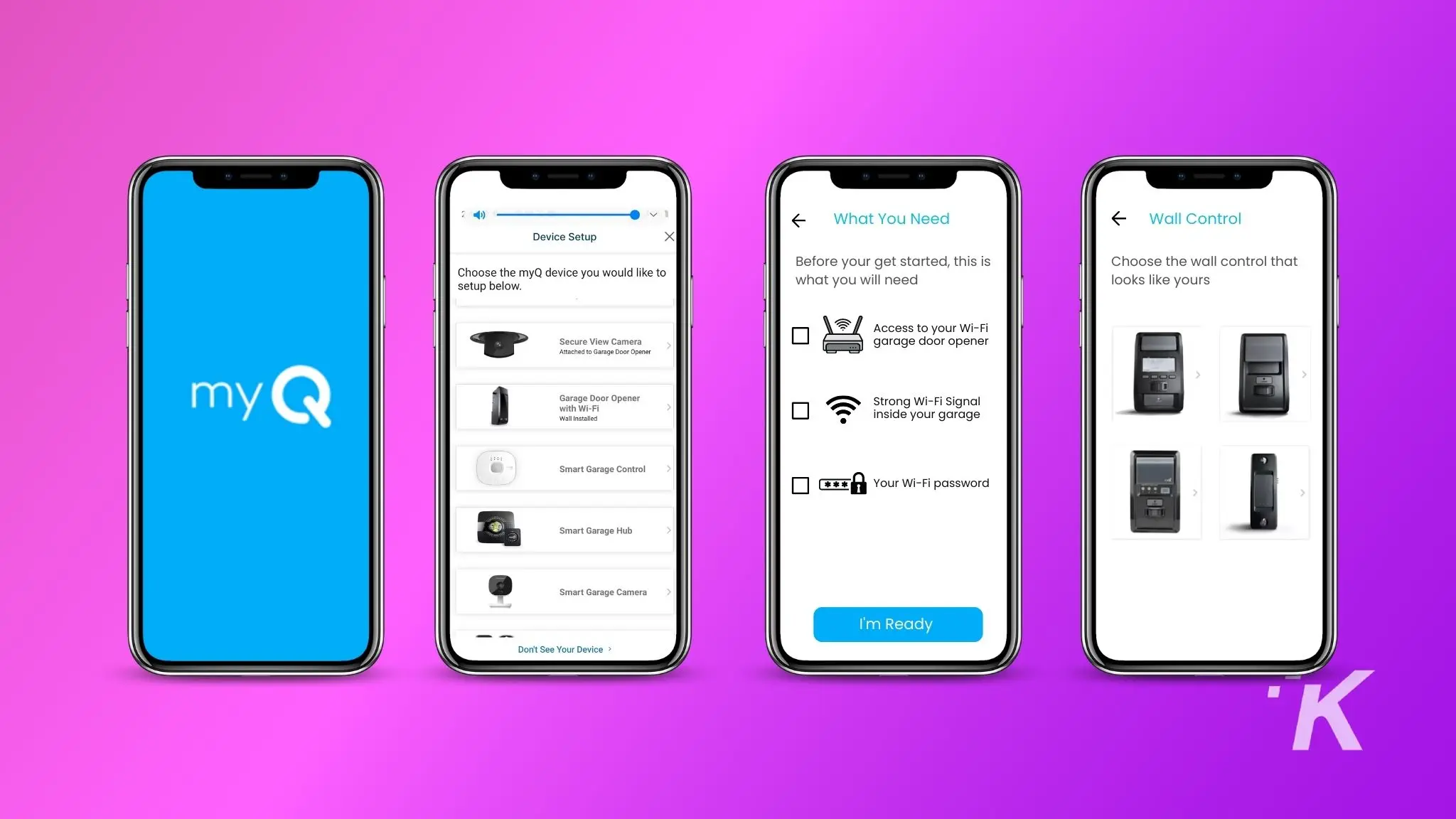This screenshot has width=1456, height=819.
Task: Select the Smart Garage Control device
Action: tap(563, 469)
